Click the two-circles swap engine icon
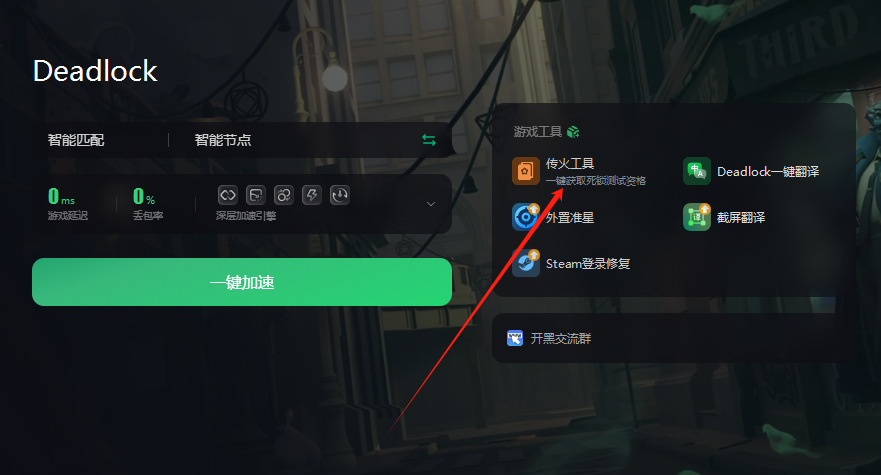 click(x=284, y=195)
